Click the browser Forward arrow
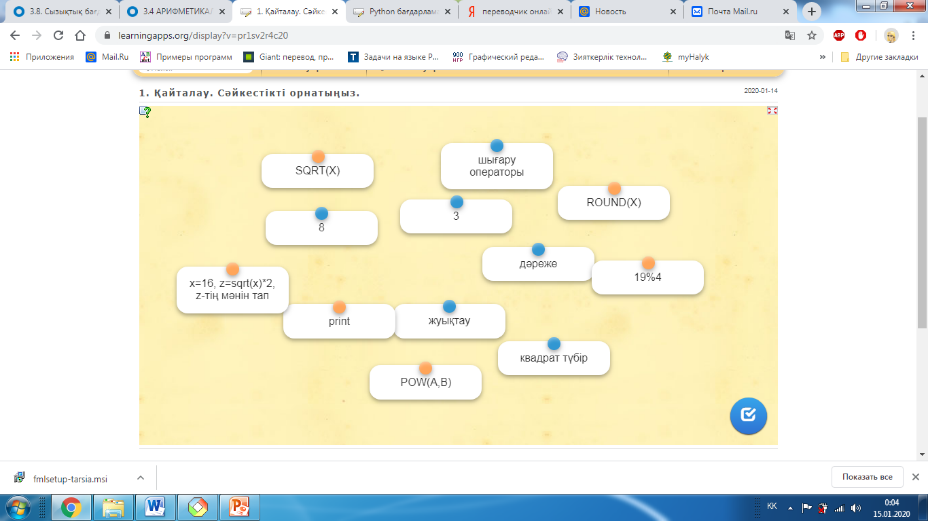Screen dimensions: 928x521 37,36
